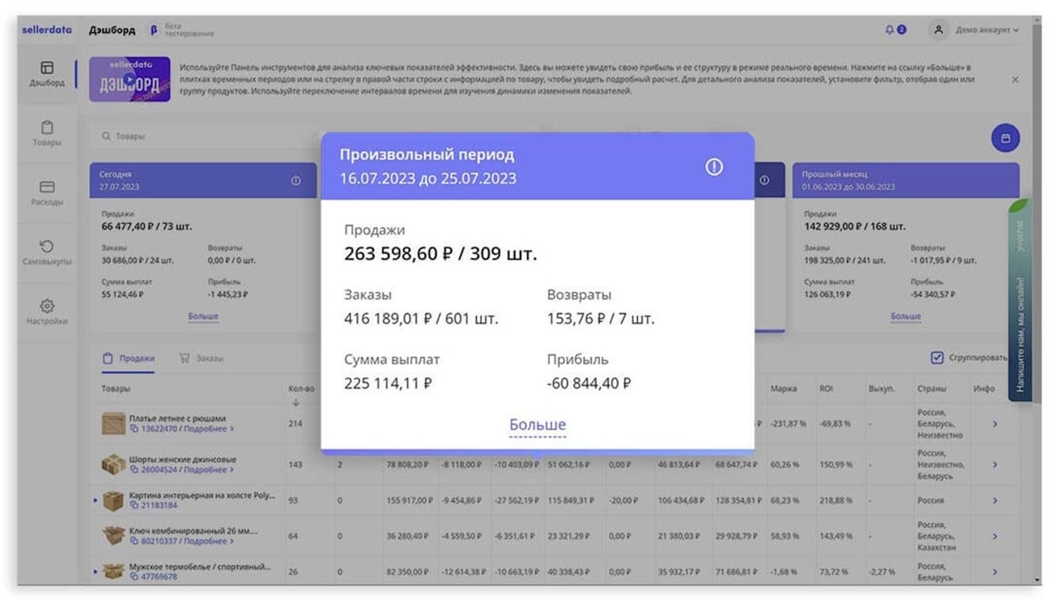Switch to the Заказы tab
Image resolution: width=1059 pixels, height=606 pixels.
pos(201,358)
